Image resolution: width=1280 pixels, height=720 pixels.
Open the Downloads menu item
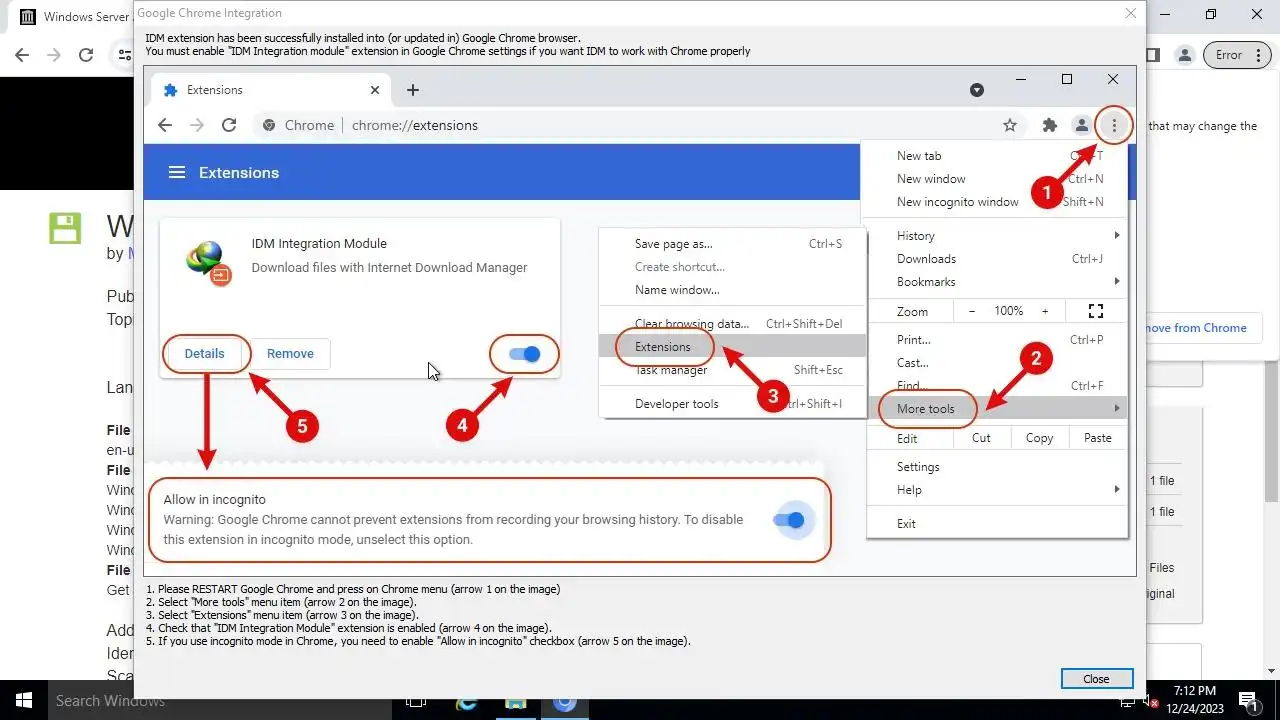click(997, 258)
